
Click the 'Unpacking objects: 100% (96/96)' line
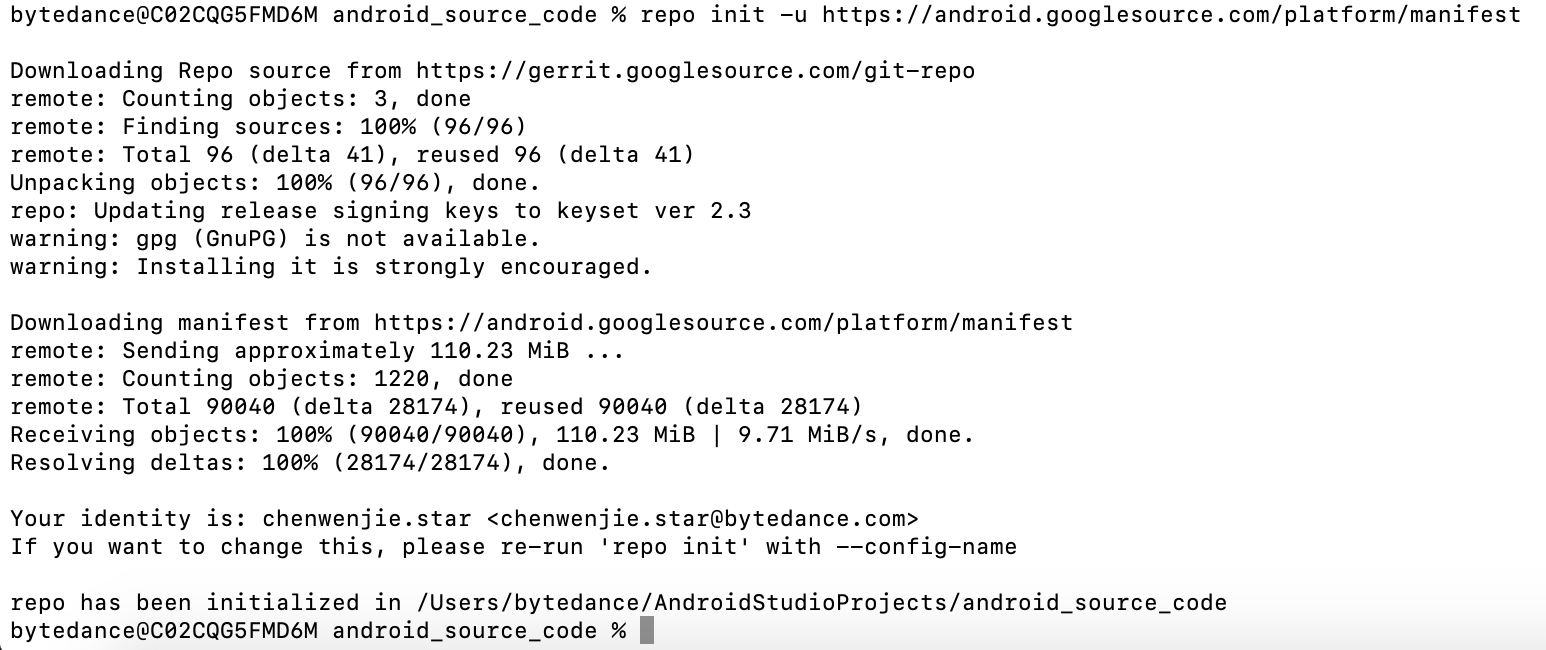coord(275,183)
